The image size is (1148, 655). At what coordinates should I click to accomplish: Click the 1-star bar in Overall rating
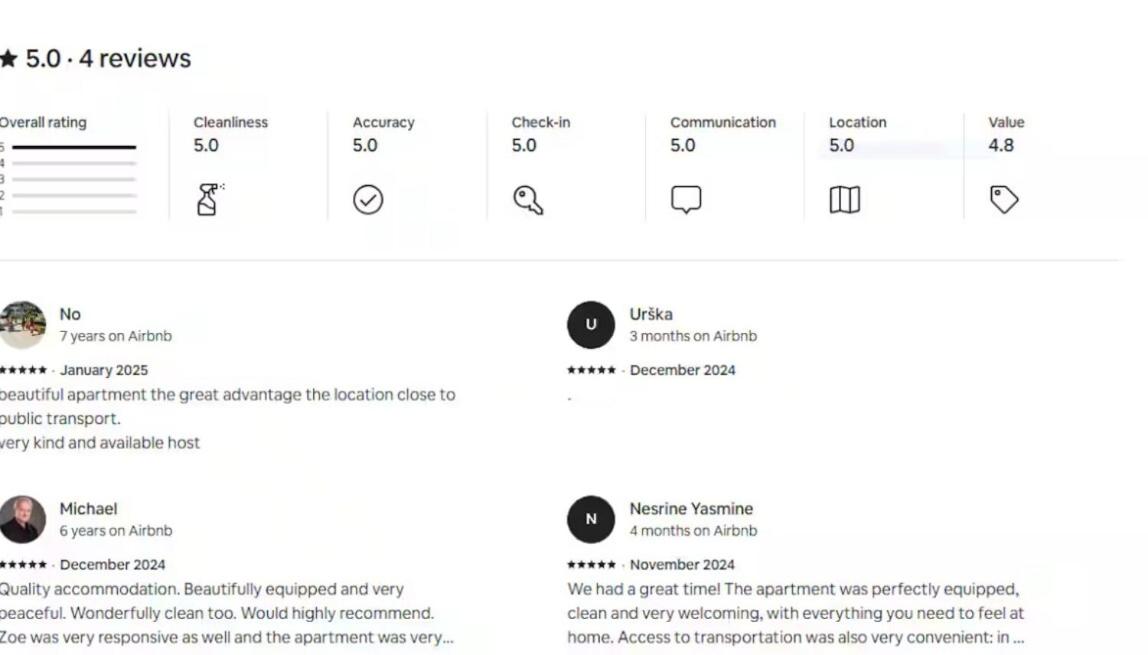click(x=74, y=211)
